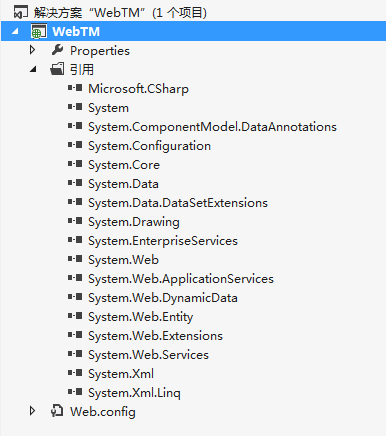Expand the Properties node arrow
Screen dimensions: 386x436
pyautogui.click(x=32, y=50)
